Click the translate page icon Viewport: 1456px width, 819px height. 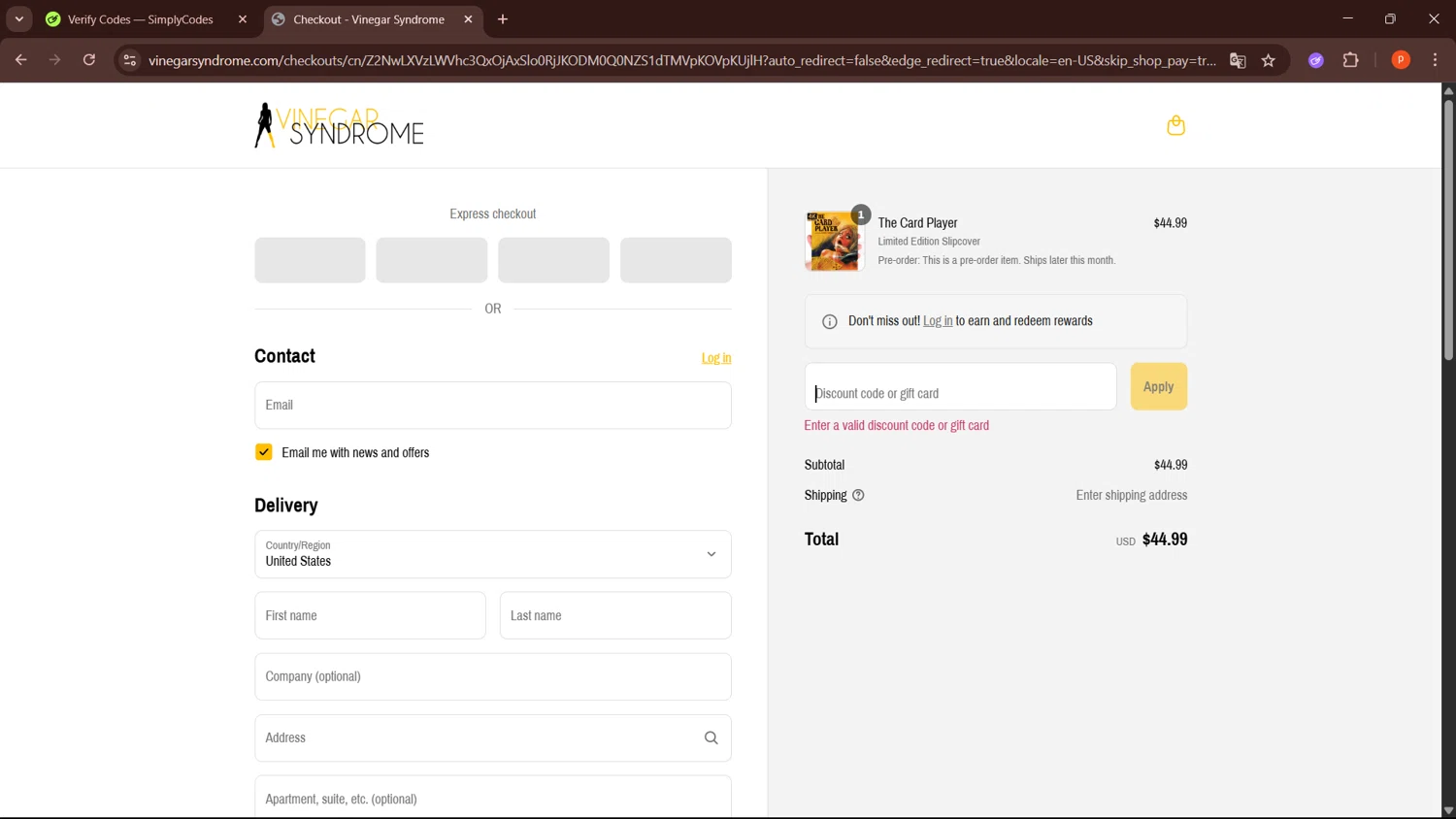click(x=1238, y=60)
